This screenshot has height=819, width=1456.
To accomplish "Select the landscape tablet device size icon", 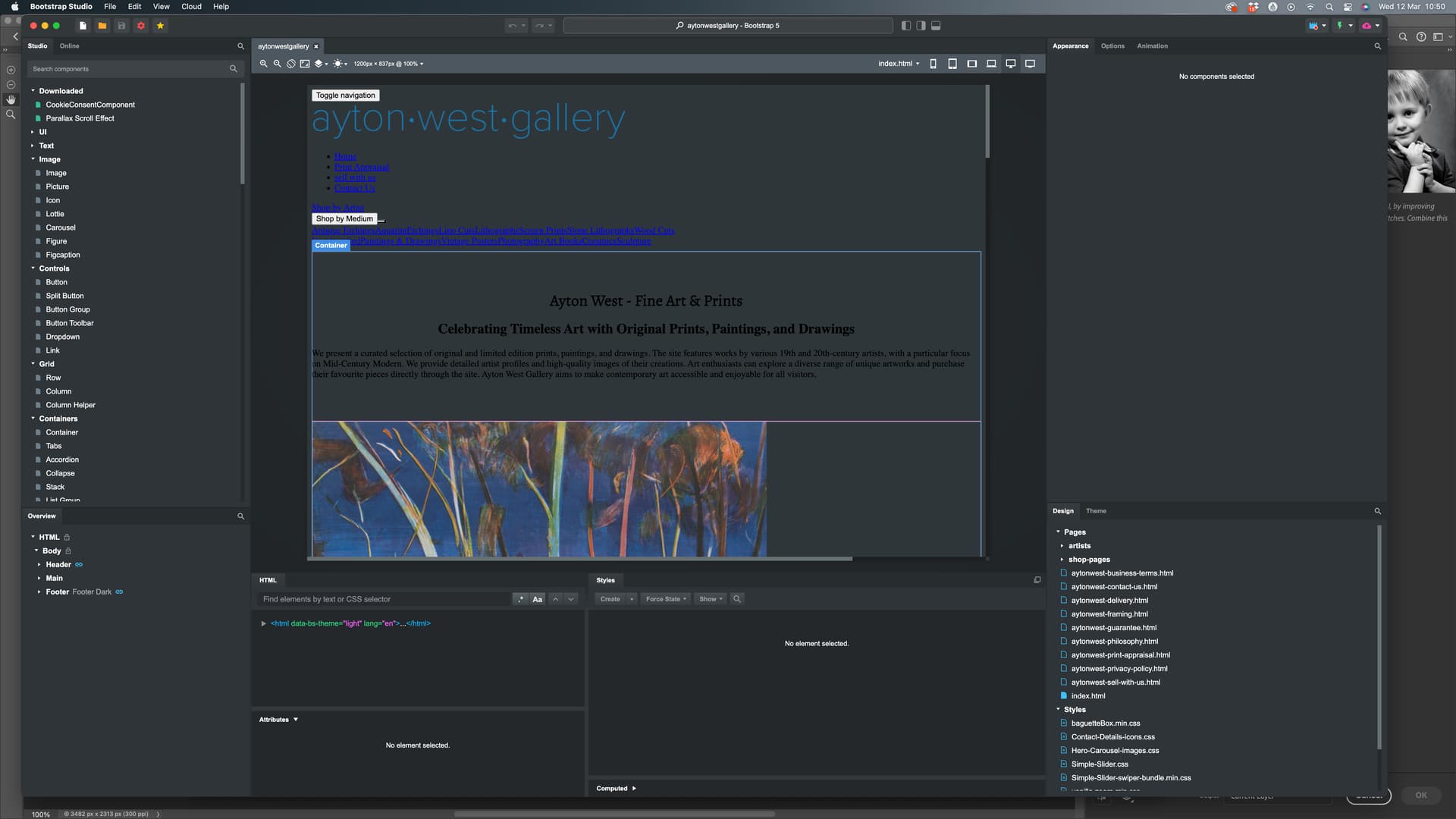I will pyautogui.click(x=972, y=64).
